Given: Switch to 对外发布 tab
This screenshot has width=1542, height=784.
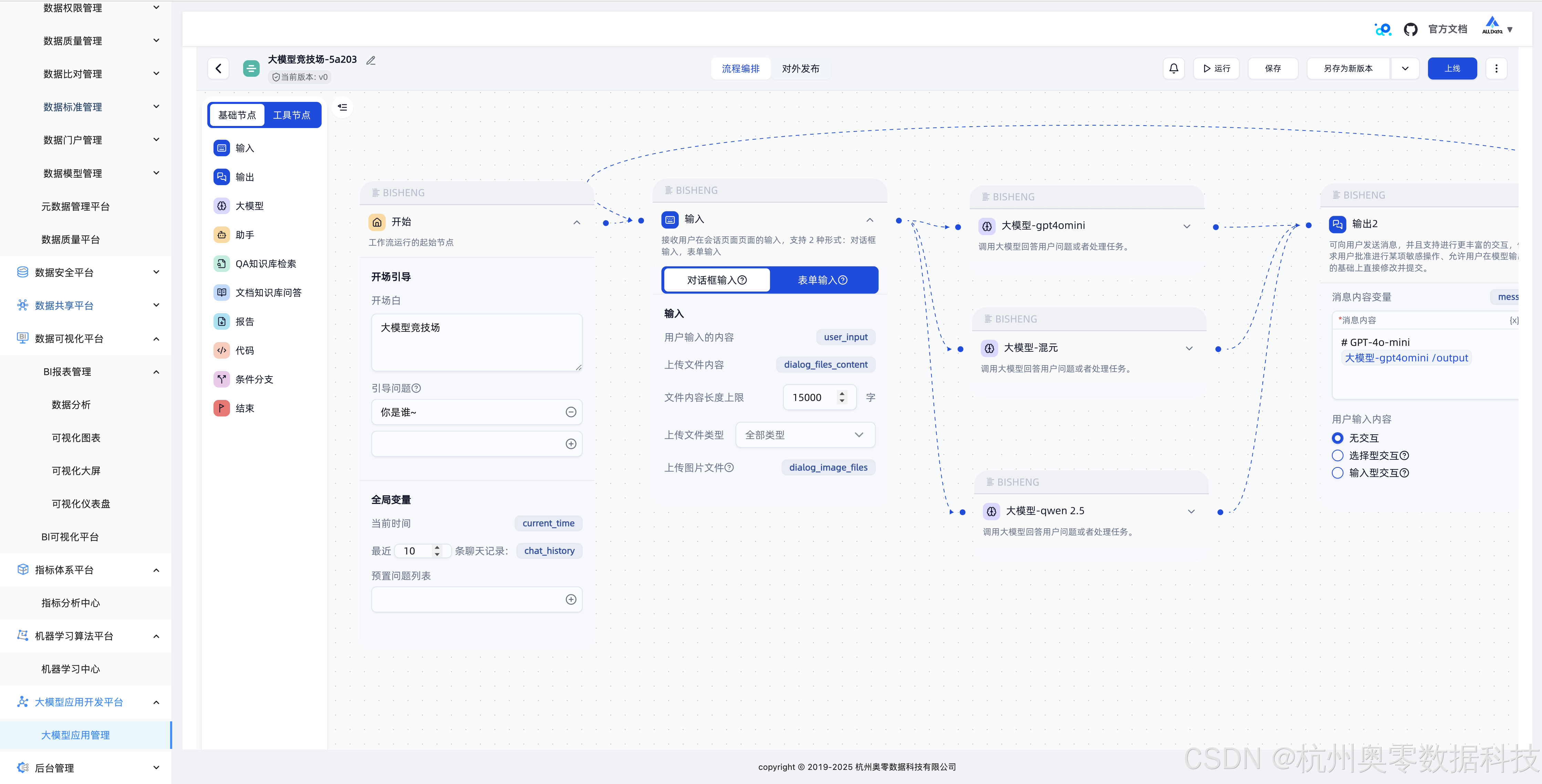Looking at the screenshot, I should pyautogui.click(x=800, y=68).
